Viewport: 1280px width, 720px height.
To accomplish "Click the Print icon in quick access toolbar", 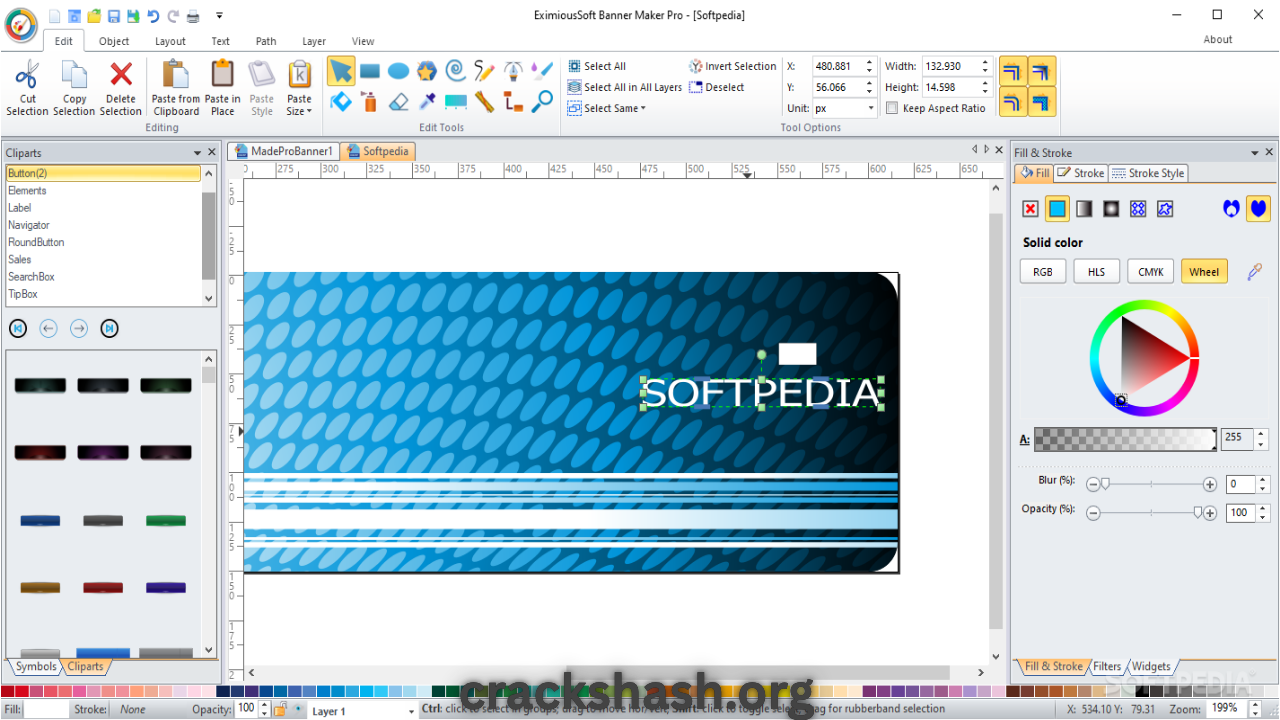I will [193, 16].
